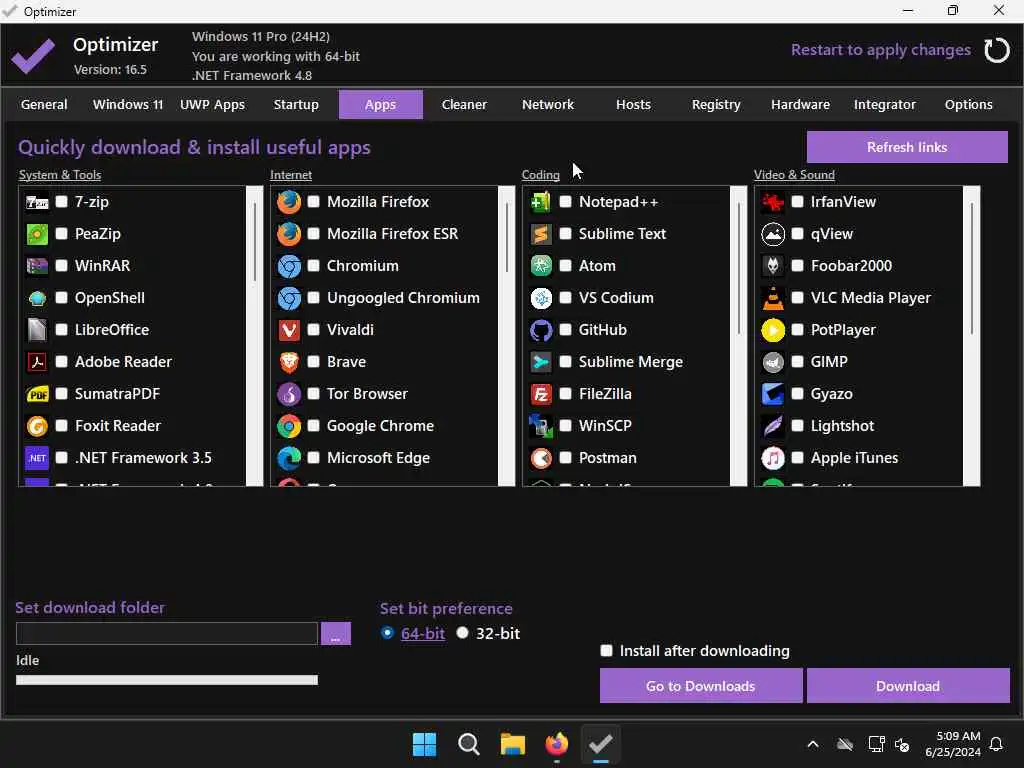This screenshot has width=1024, height=768.
Task: Show hidden system tray icons
Action: [x=813, y=744]
